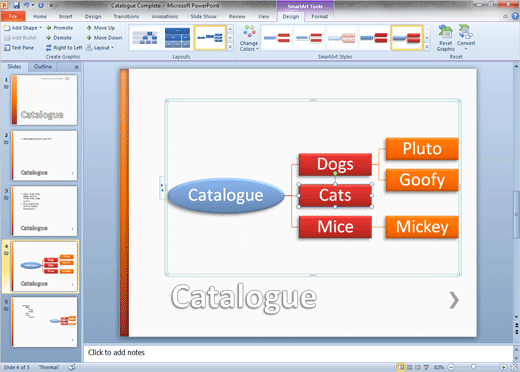Start Slide Show from status bar icon

click(426, 367)
